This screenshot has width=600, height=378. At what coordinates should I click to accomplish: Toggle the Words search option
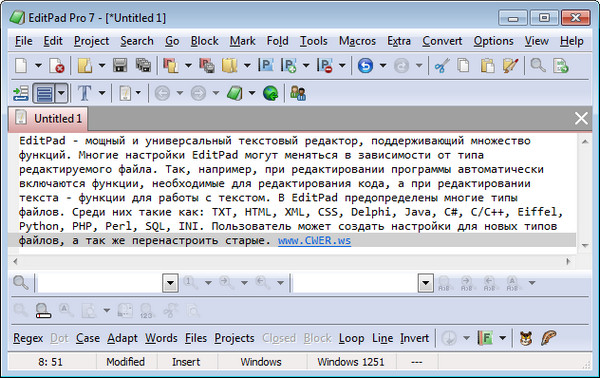[x=161, y=338]
